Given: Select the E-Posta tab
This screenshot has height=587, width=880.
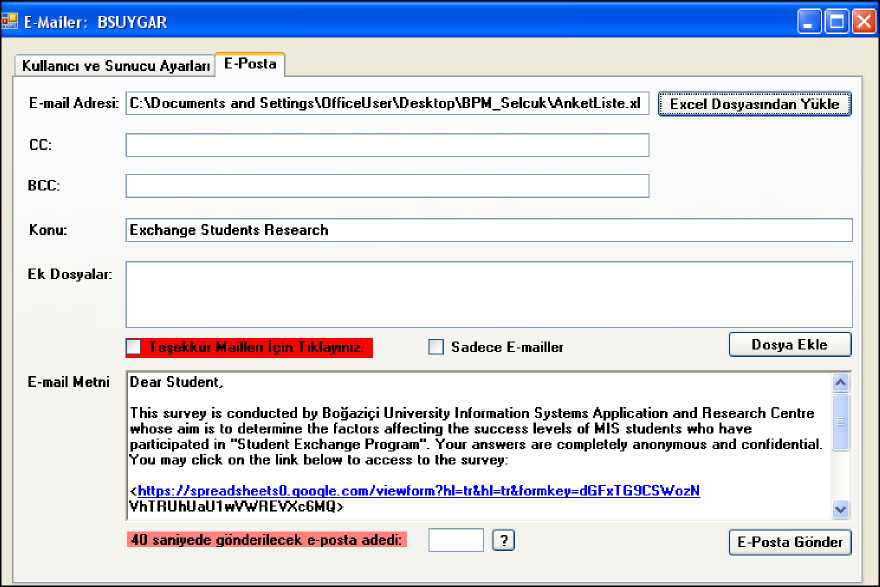Looking at the screenshot, I should click(250, 65).
